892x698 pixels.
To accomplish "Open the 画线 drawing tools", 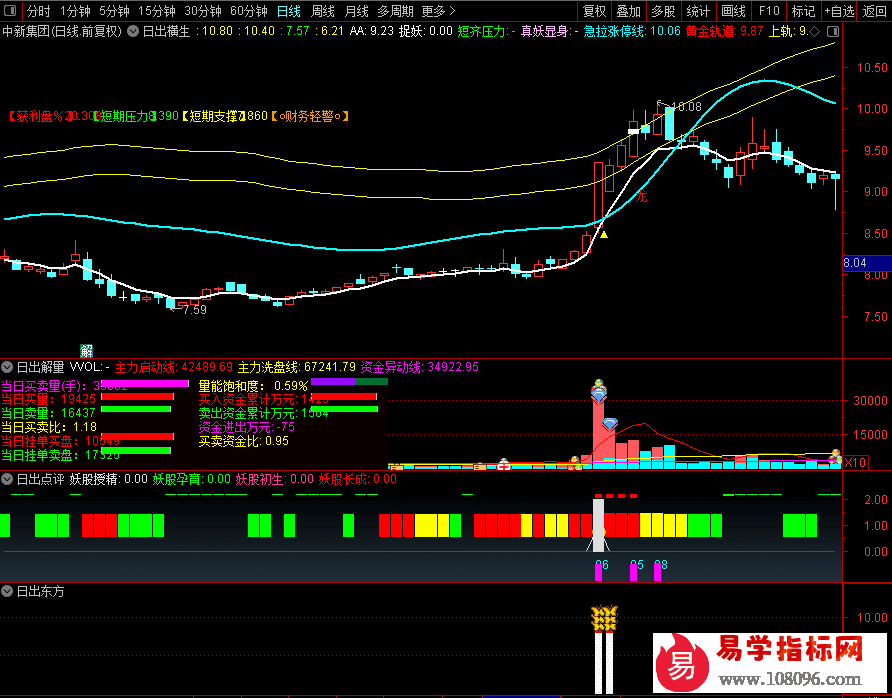I will (733, 12).
